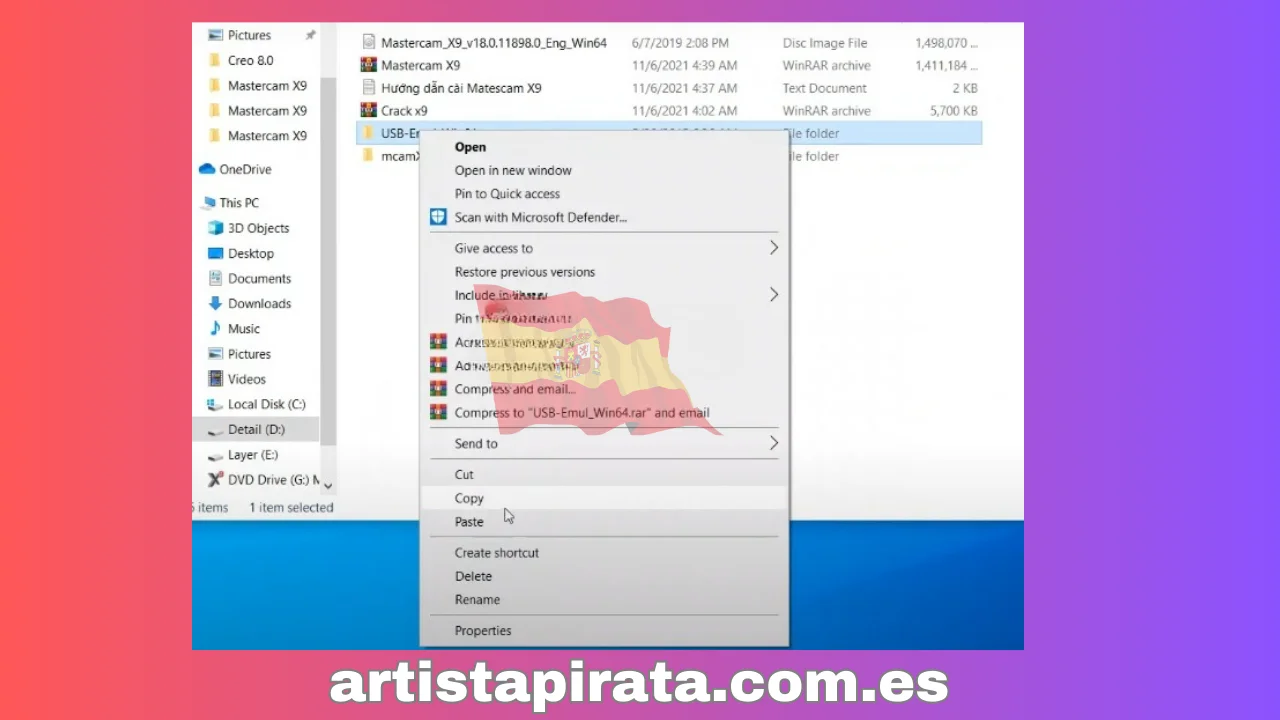
Task: Click the Disc Image File type cell
Action: point(825,43)
